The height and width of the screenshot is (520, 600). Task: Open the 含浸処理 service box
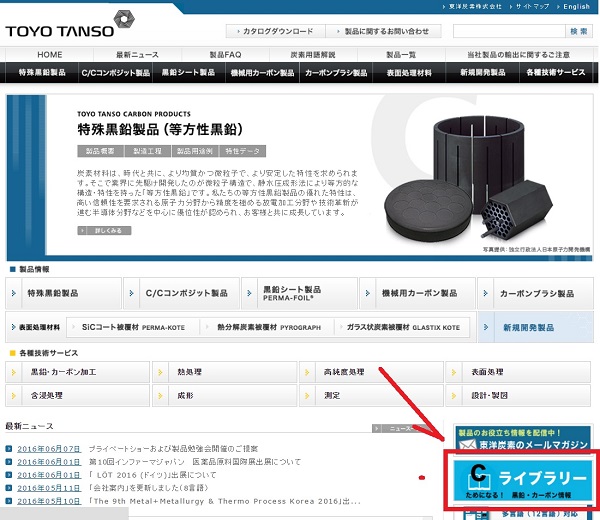tap(78, 396)
